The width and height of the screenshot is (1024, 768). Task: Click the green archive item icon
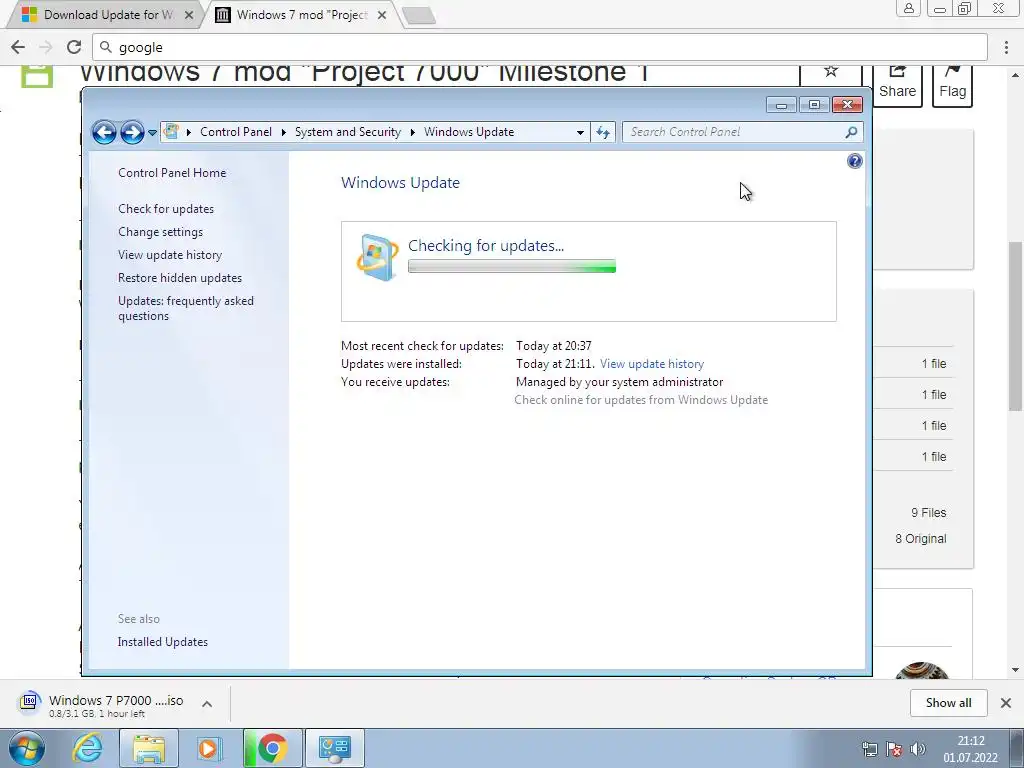coord(37,75)
